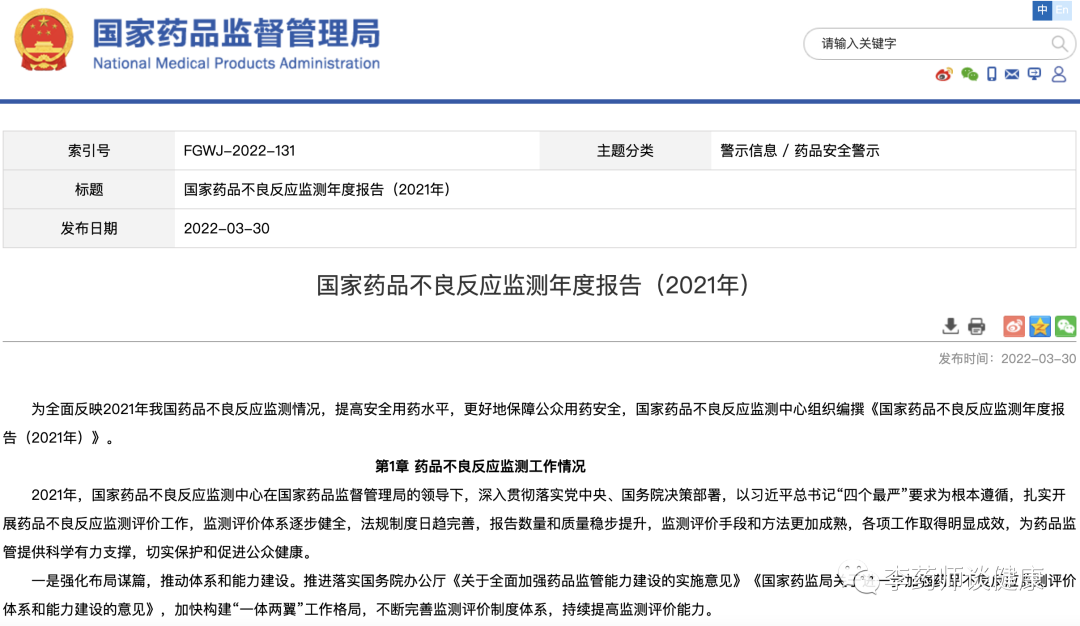Share the article with the star icon
The height and width of the screenshot is (626, 1080).
tap(1039, 326)
